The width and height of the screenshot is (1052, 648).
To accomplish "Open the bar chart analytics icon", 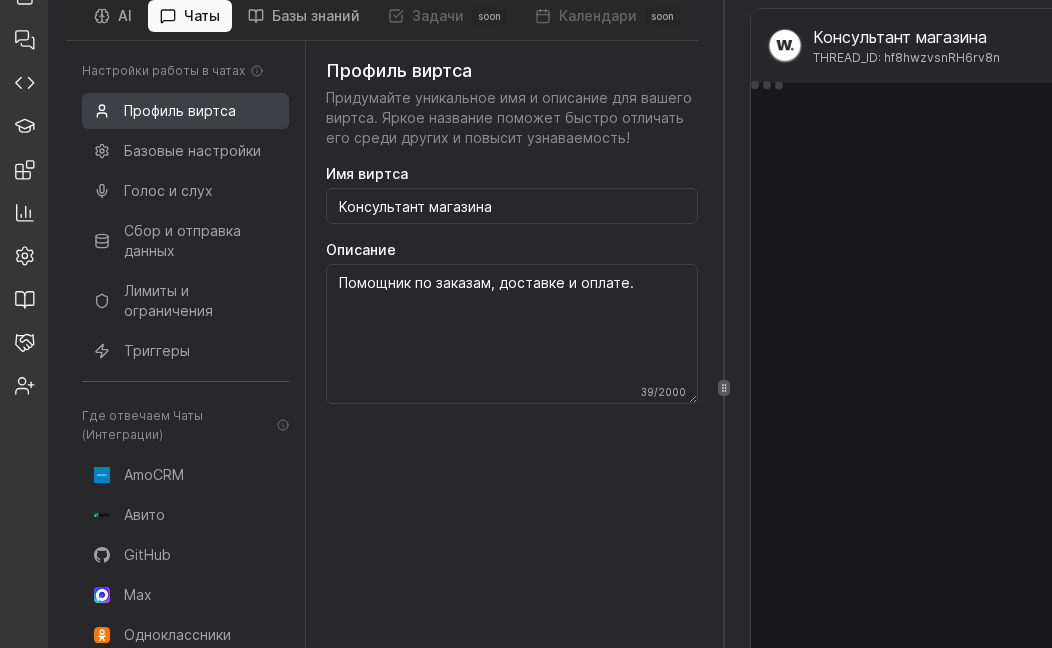I will pyautogui.click(x=24, y=213).
